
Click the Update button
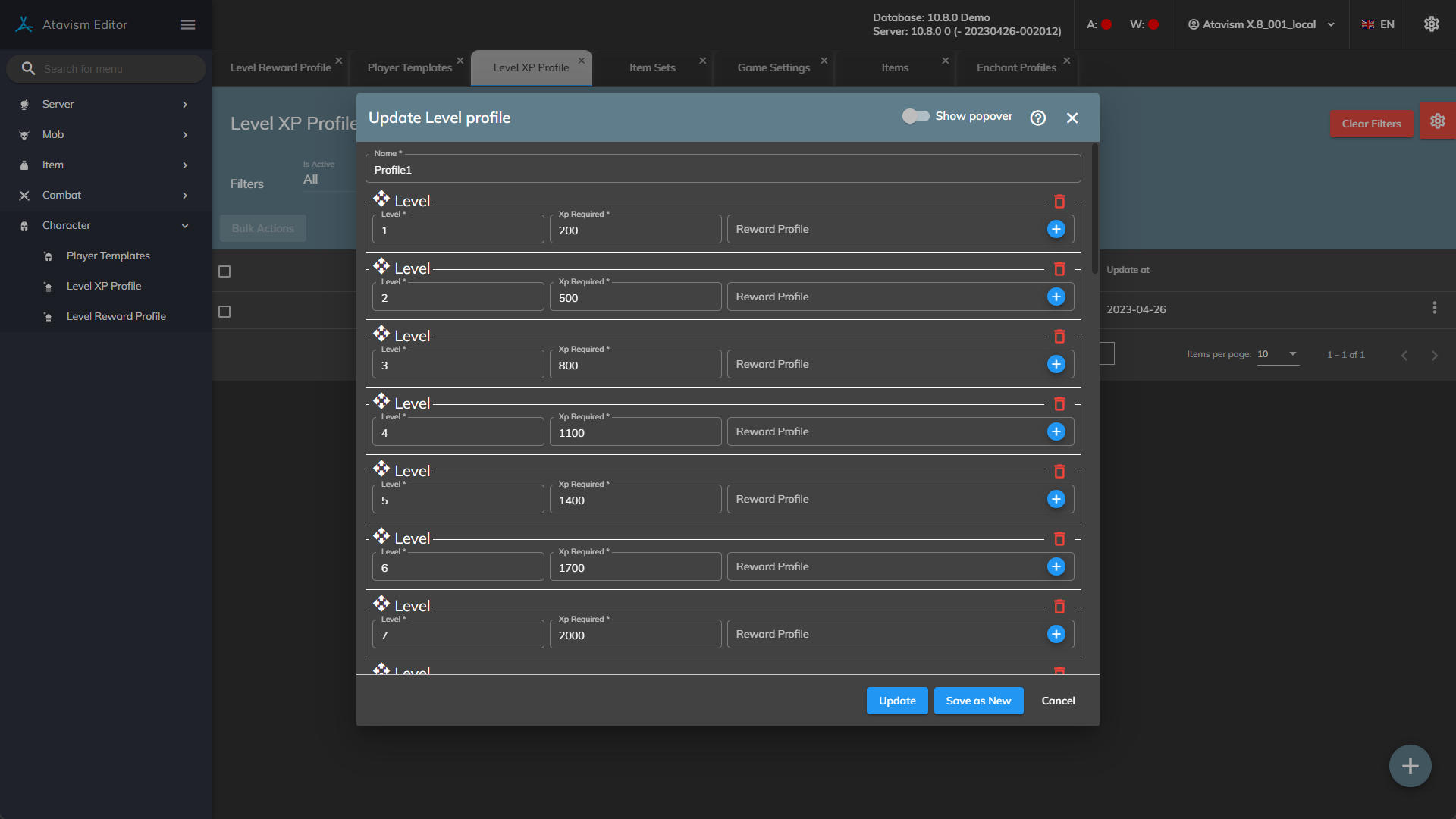897,701
